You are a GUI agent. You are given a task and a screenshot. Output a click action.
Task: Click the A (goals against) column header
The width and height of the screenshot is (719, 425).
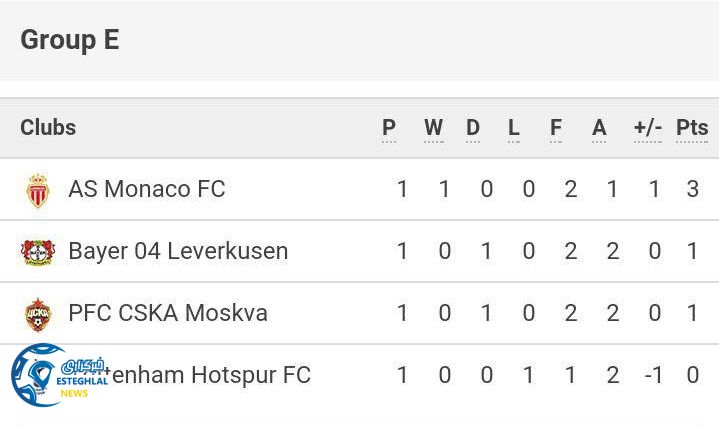click(x=599, y=128)
